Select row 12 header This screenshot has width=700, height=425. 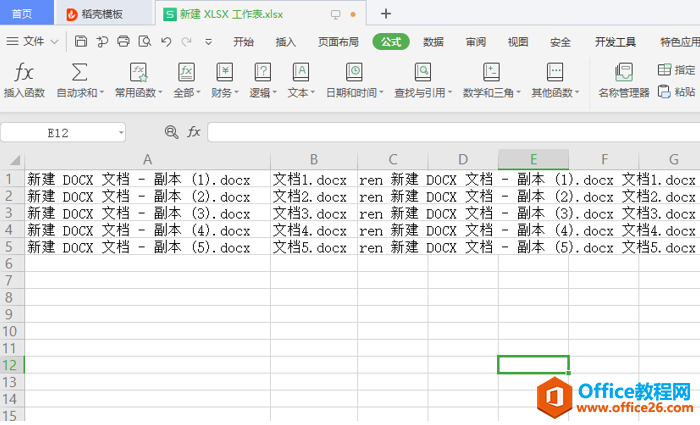[12, 365]
